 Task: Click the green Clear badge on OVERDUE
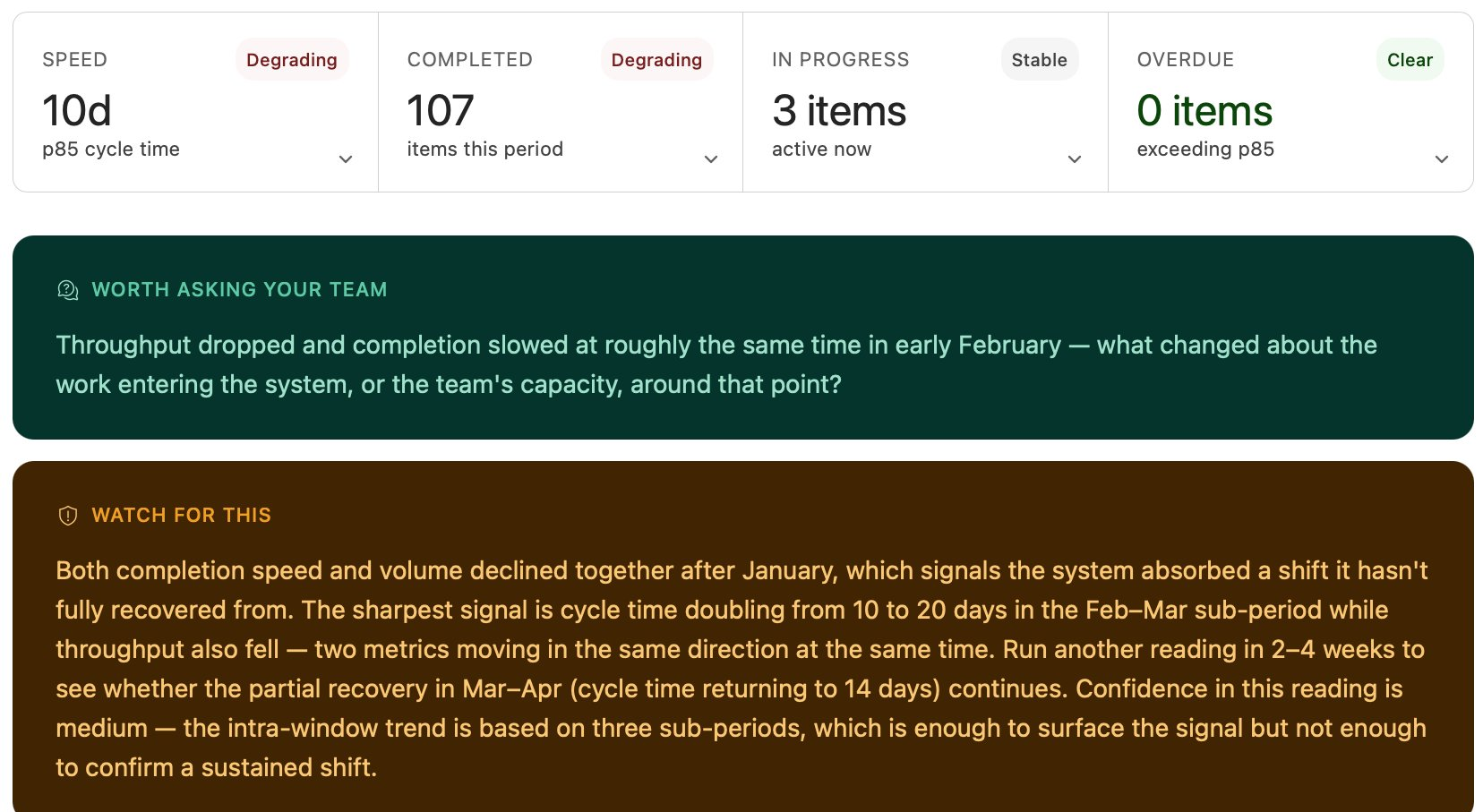click(1410, 60)
